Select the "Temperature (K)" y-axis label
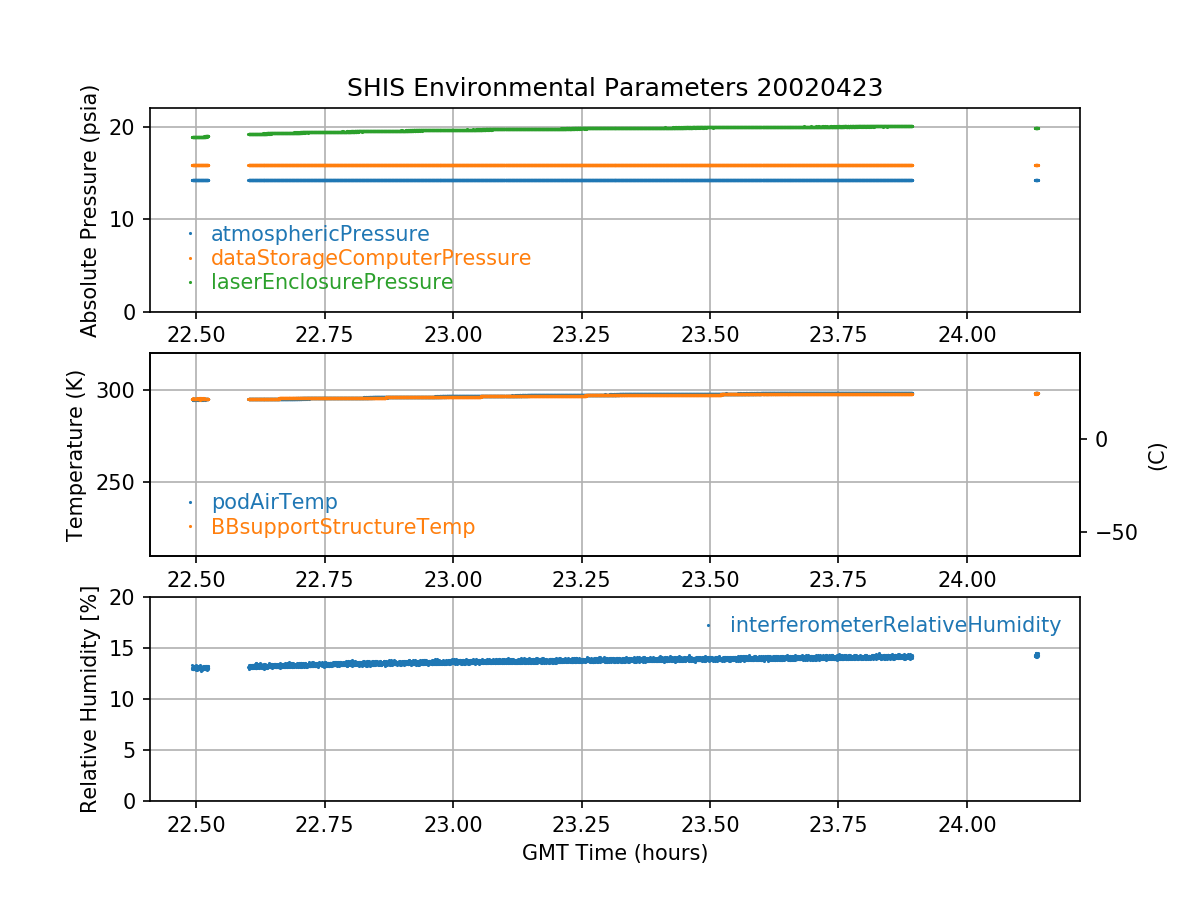This screenshot has width=1200, height=900. [x=76, y=455]
